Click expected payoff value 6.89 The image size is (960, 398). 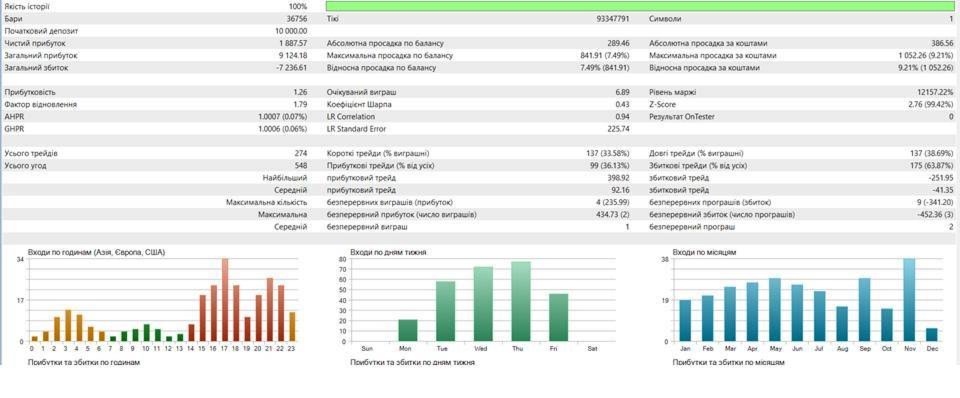click(623, 92)
